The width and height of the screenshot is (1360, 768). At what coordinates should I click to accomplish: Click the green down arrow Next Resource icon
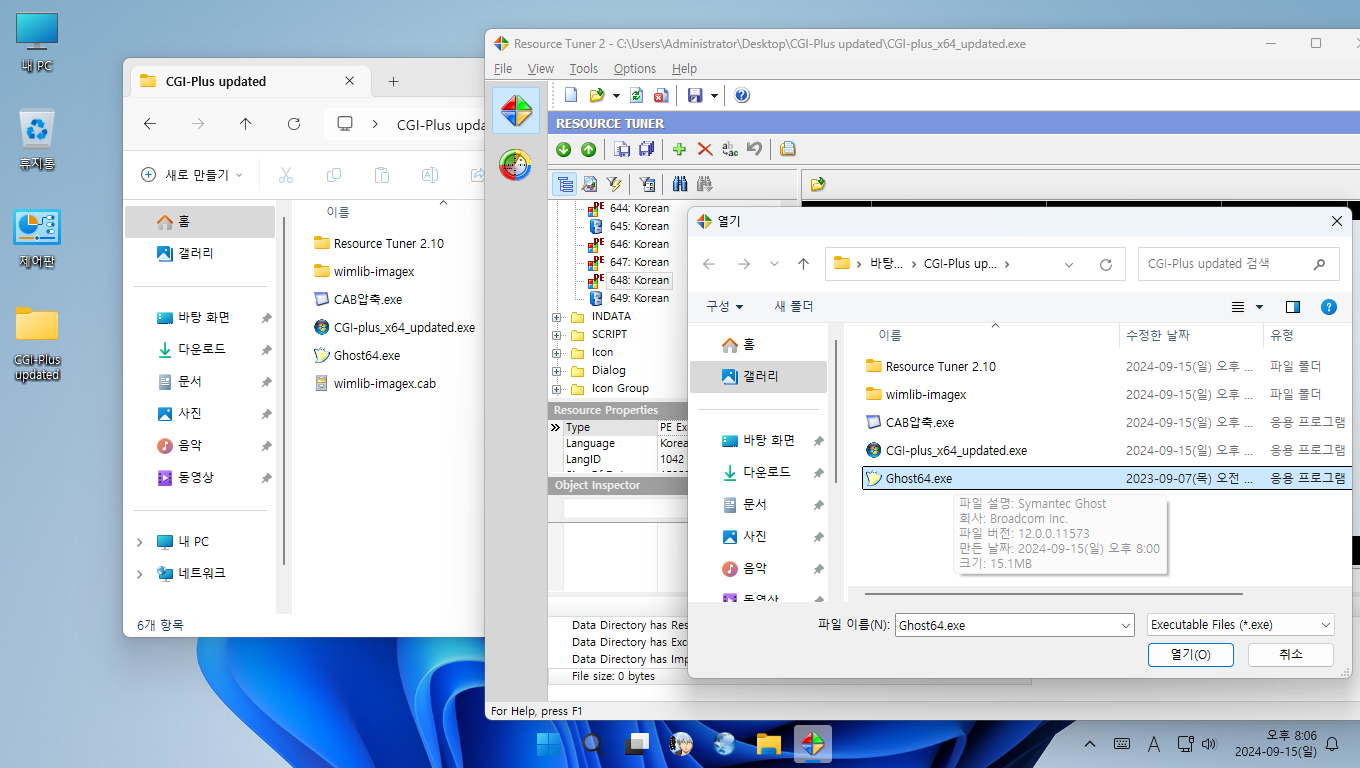[564, 149]
